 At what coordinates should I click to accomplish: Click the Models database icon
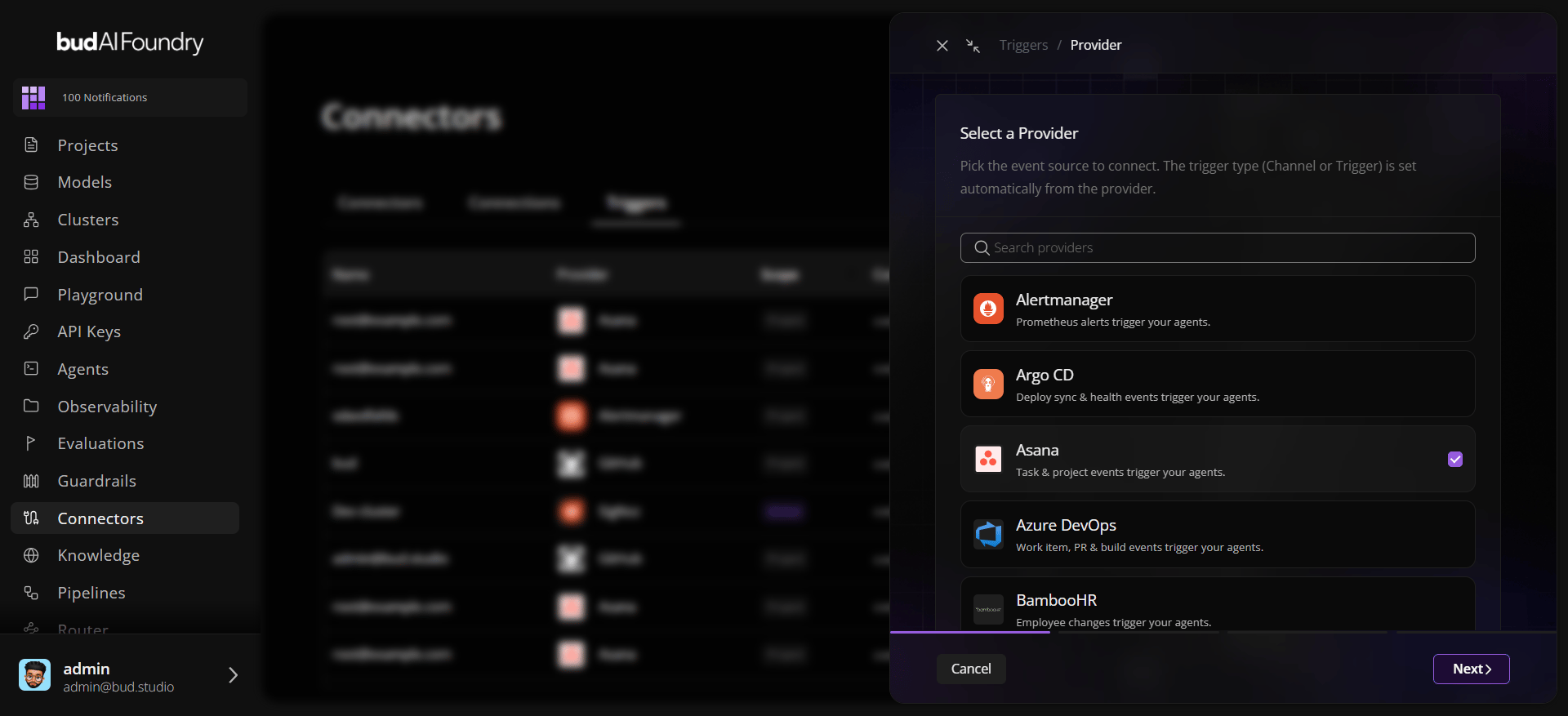31,182
